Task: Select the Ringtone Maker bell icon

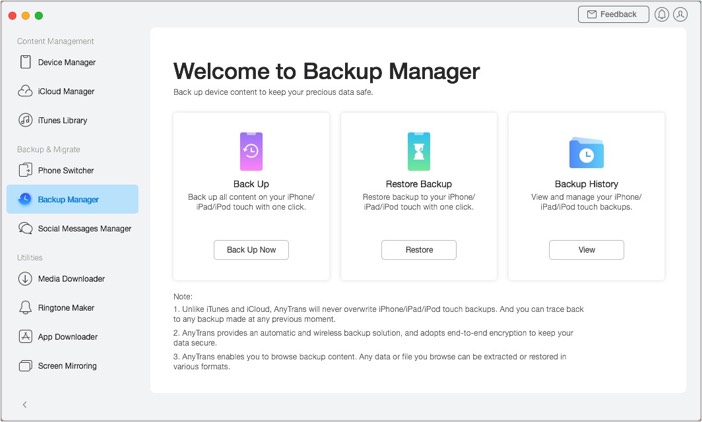Action: tap(25, 307)
